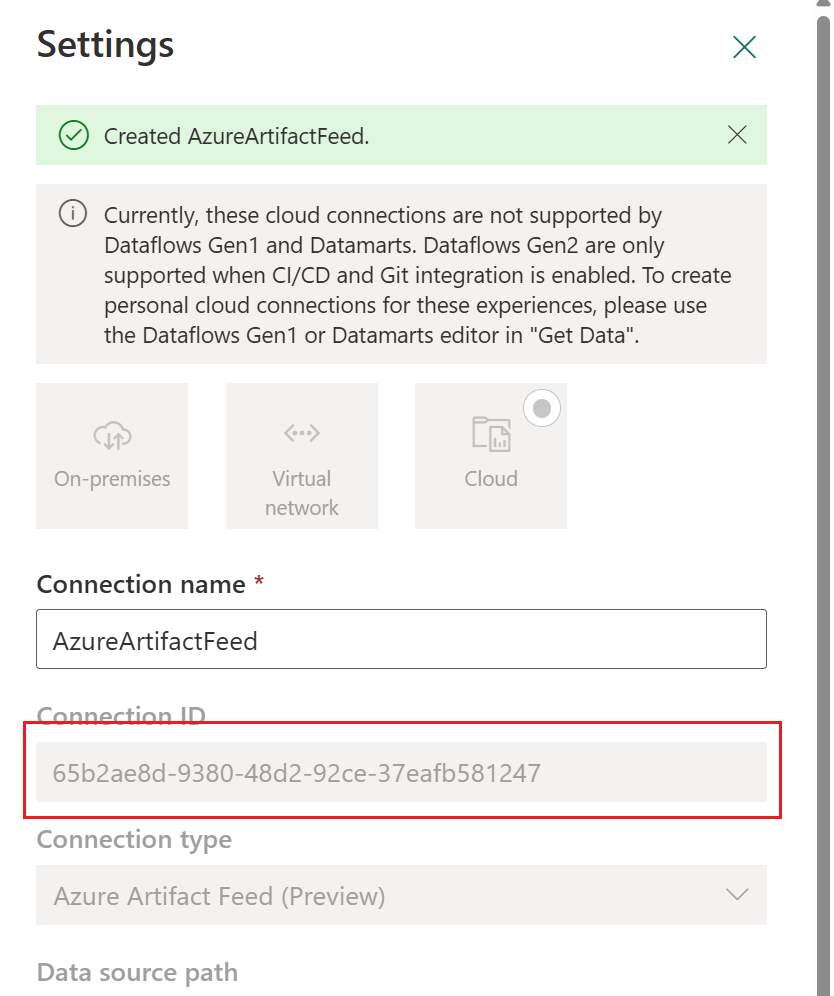The width and height of the screenshot is (834, 996).
Task: Click the Virtual network arrows icon
Action: pos(302,433)
